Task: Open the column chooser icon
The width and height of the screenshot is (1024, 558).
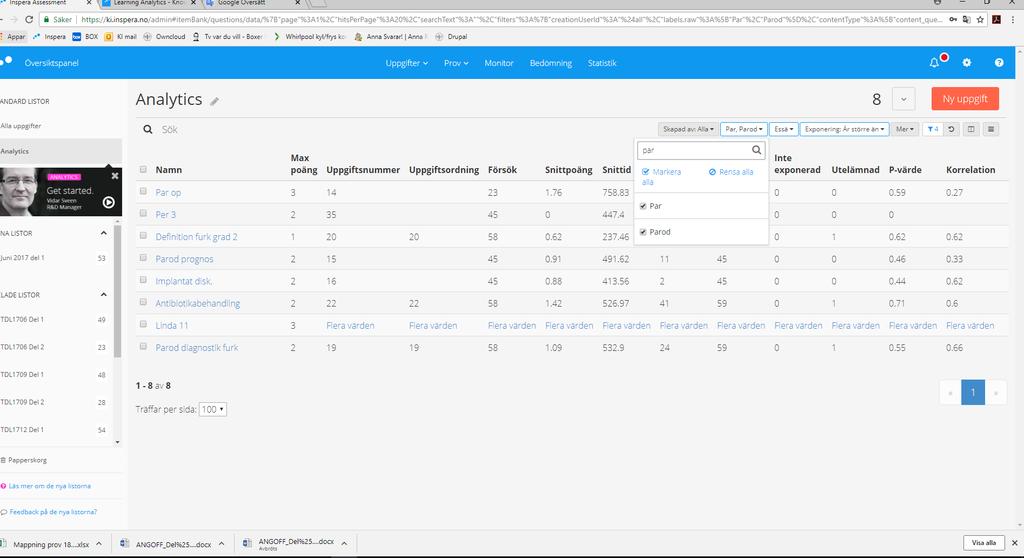Action: (971, 129)
